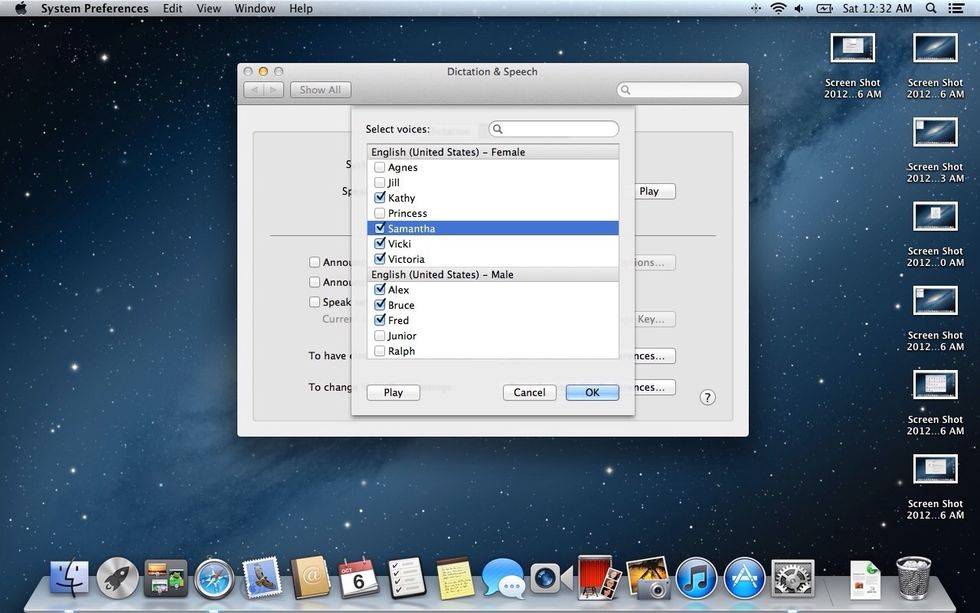Cancel the voice selection sheet
Screen dimensions: 980x613
tap(529, 393)
